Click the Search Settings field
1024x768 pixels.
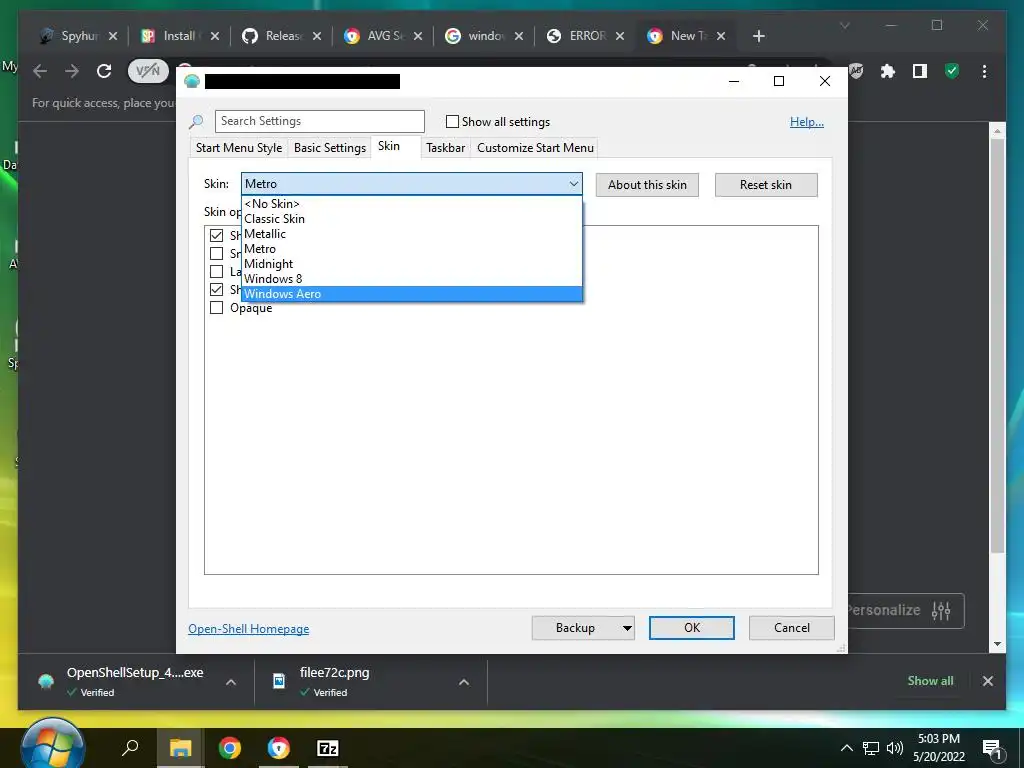point(319,121)
